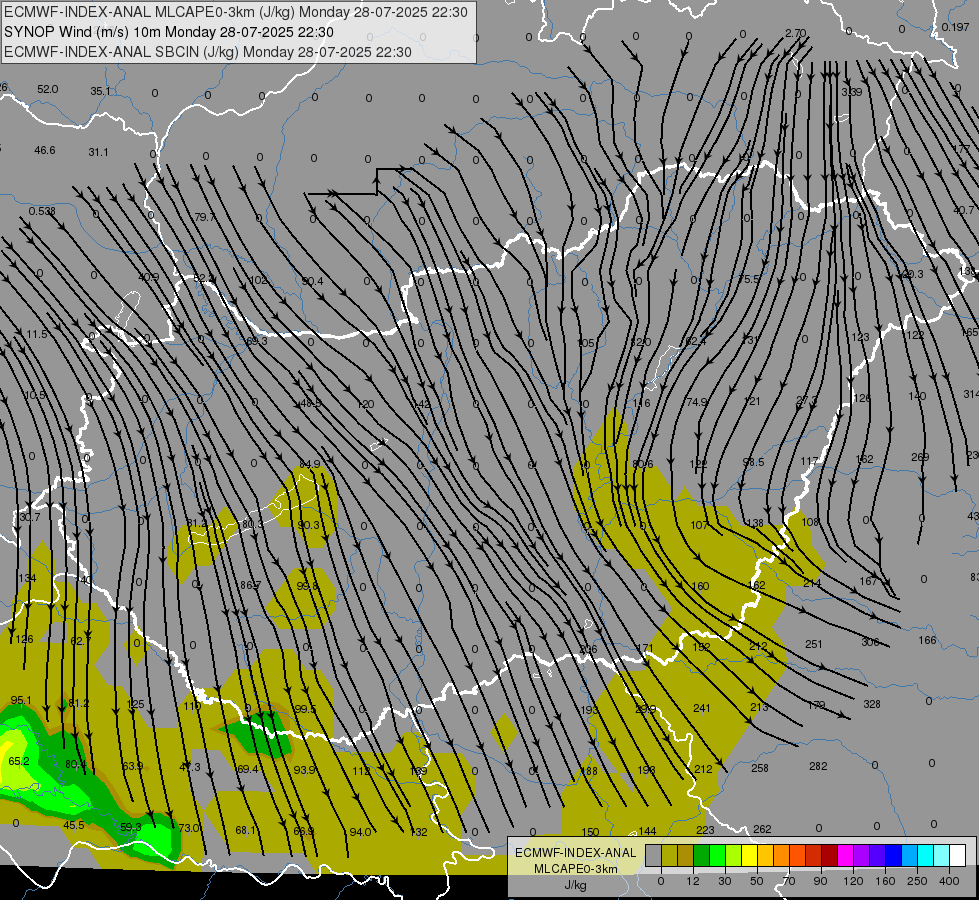Click the legend tick label 12
The width and height of the screenshot is (979, 900).
[x=692, y=881]
